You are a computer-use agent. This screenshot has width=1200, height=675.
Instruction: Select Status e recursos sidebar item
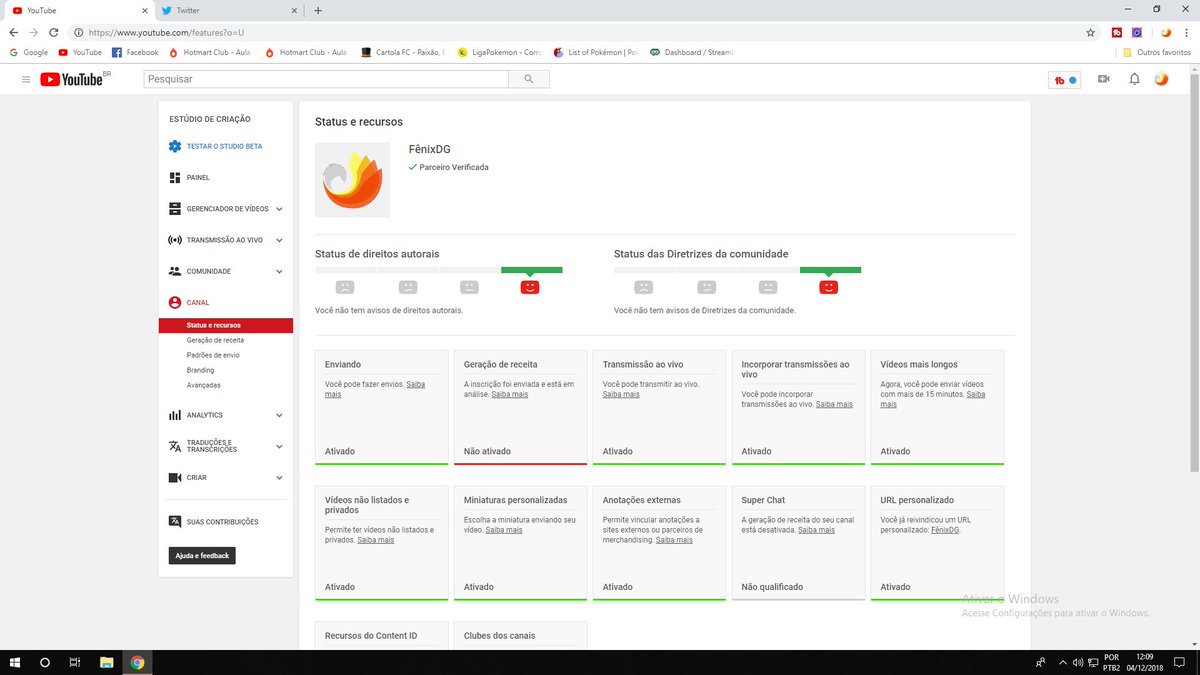pos(225,325)
